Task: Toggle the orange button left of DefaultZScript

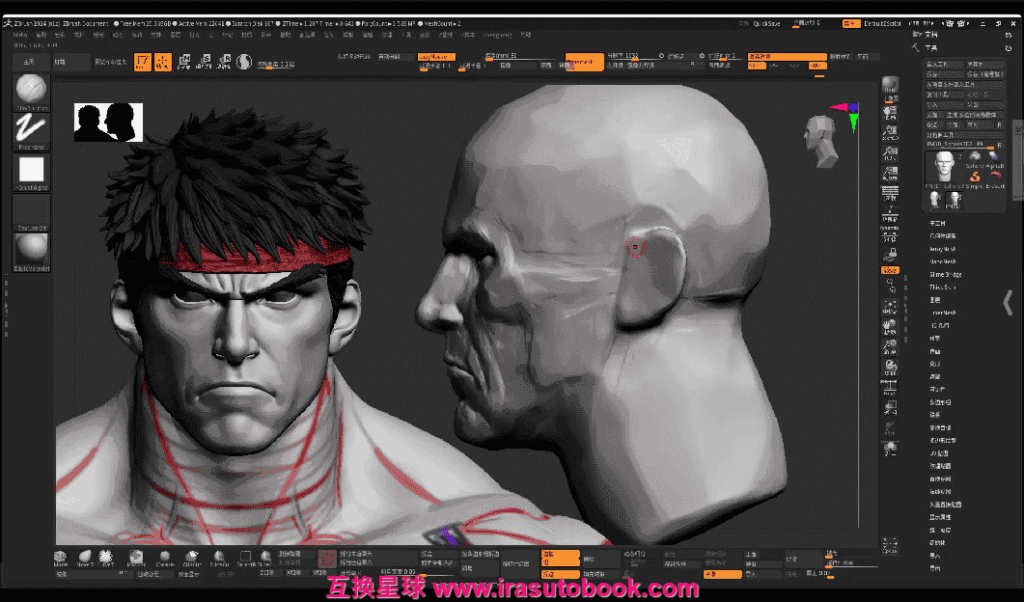Action: click(x=851, y=24)
